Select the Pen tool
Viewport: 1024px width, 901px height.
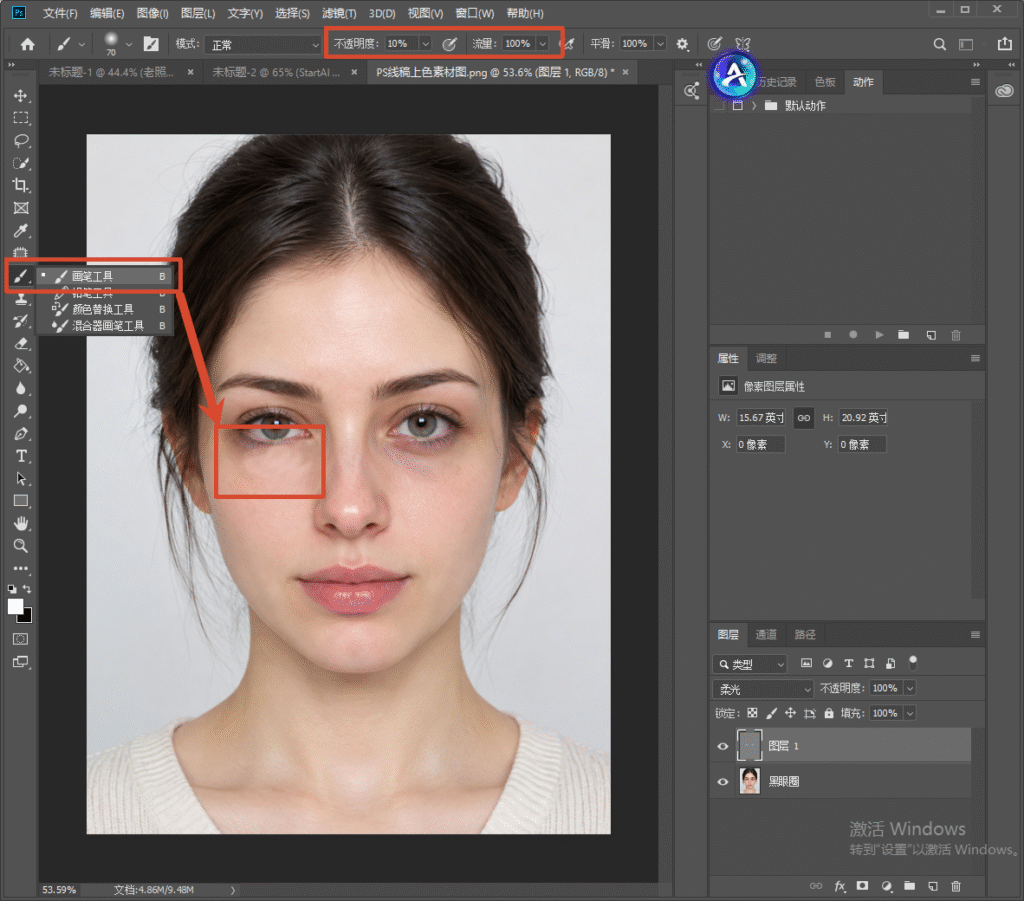[21, 434]
